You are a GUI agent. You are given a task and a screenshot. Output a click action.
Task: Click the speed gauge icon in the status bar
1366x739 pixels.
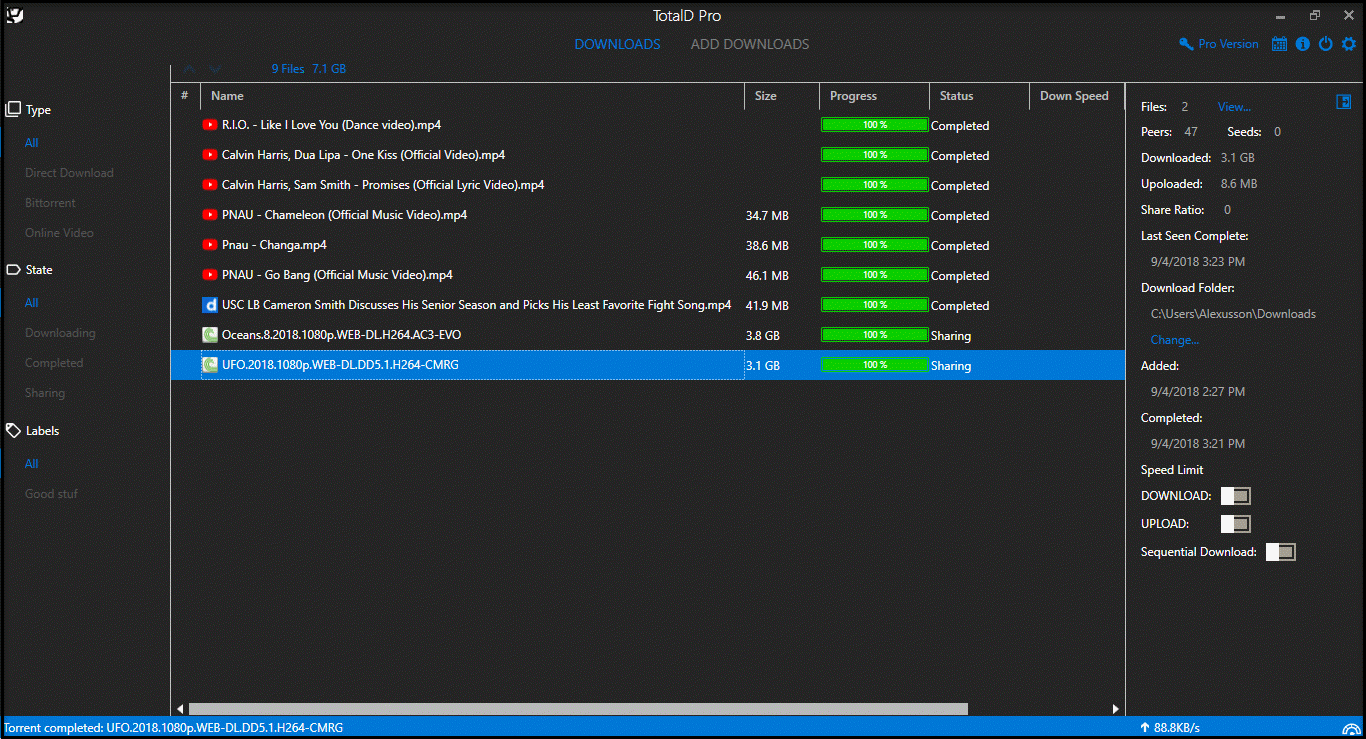pos(1351,729)
